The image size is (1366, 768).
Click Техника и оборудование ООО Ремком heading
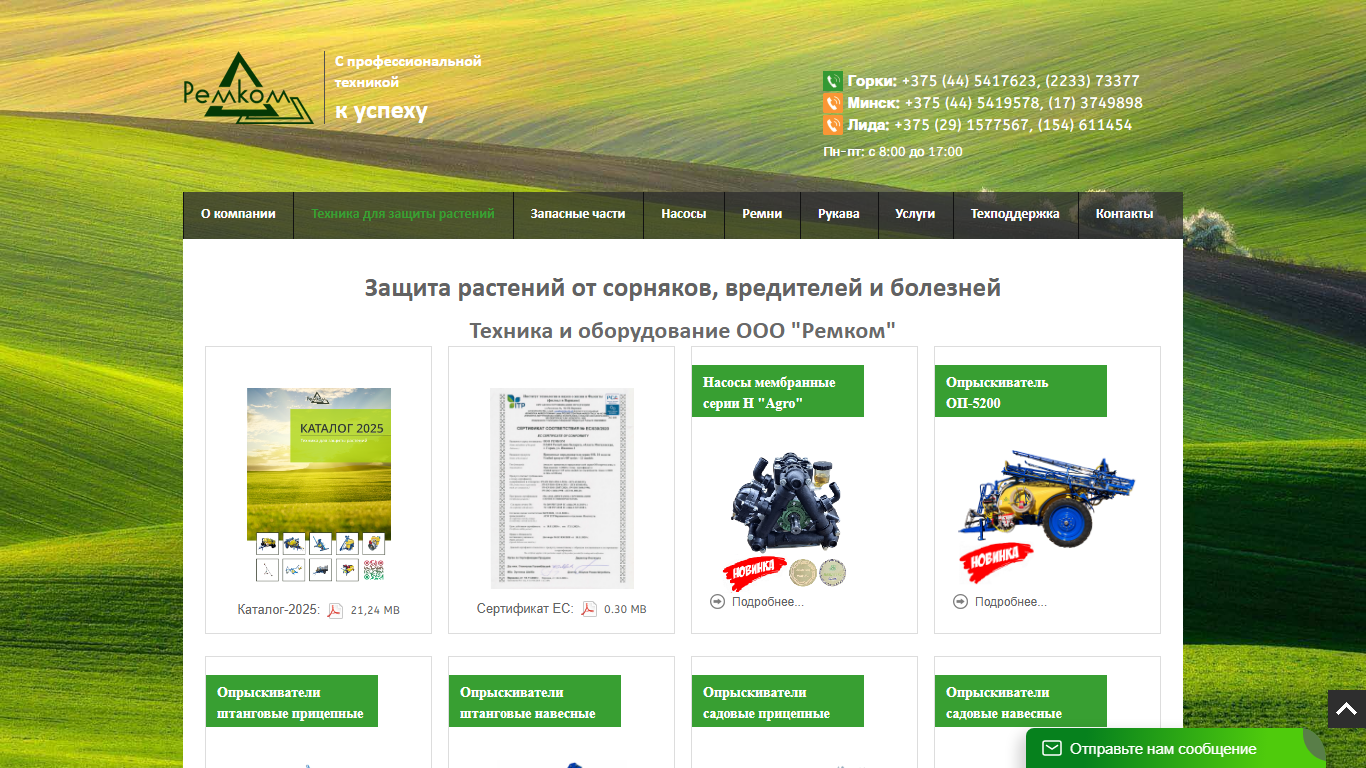pos(683,330)
